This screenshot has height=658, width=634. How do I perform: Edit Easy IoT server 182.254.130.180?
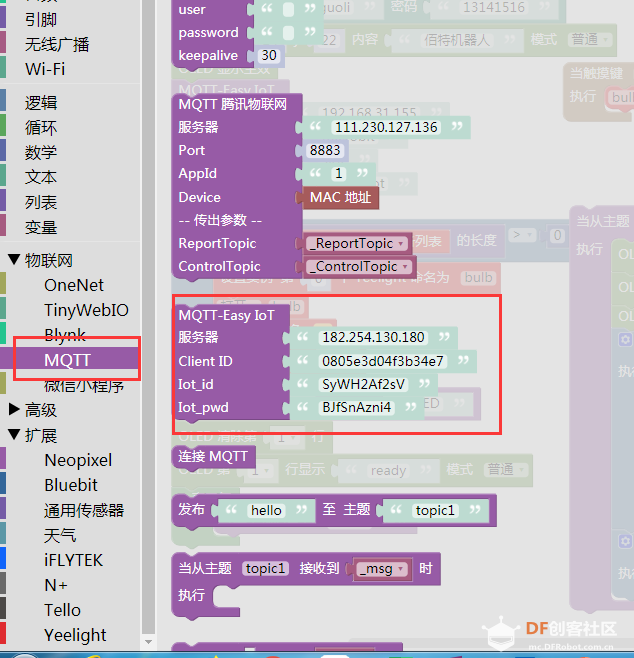373,337
